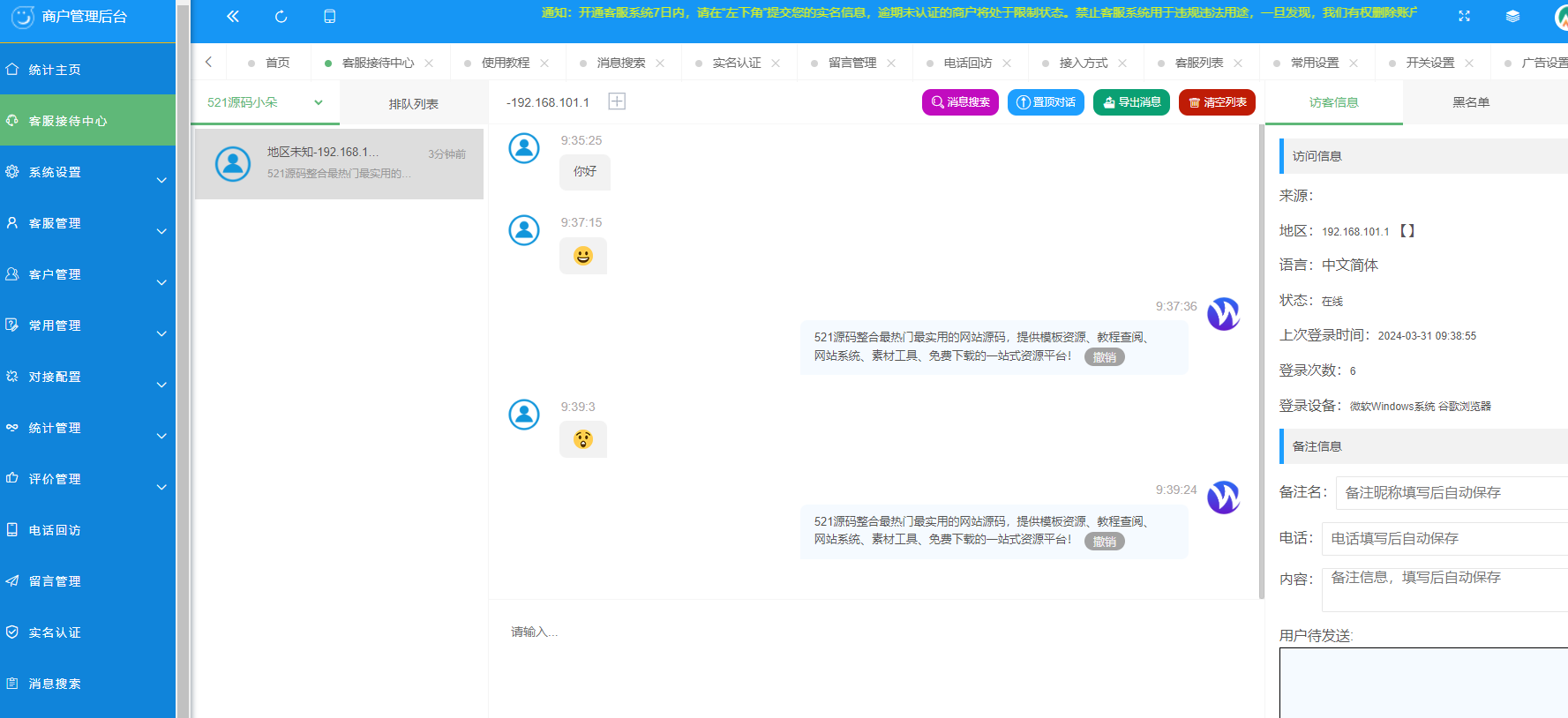The height and width of the screenshot is (718, 1568).
Task: Click agent avatar at 9:39:24 message
Action: pos(1224,497)
